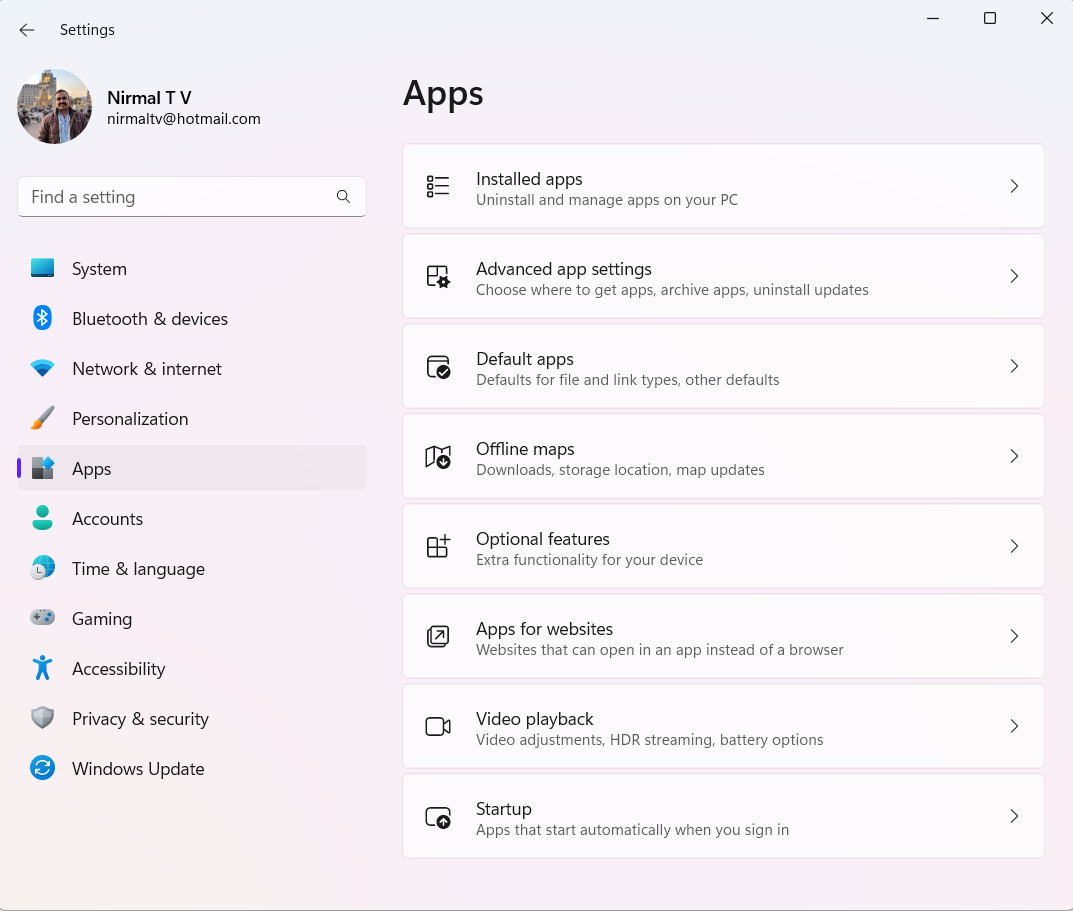Click the Apps for websites icon
Image resolution: width=1073 pixels, height=911 pixels.
(x=438, y=637)
